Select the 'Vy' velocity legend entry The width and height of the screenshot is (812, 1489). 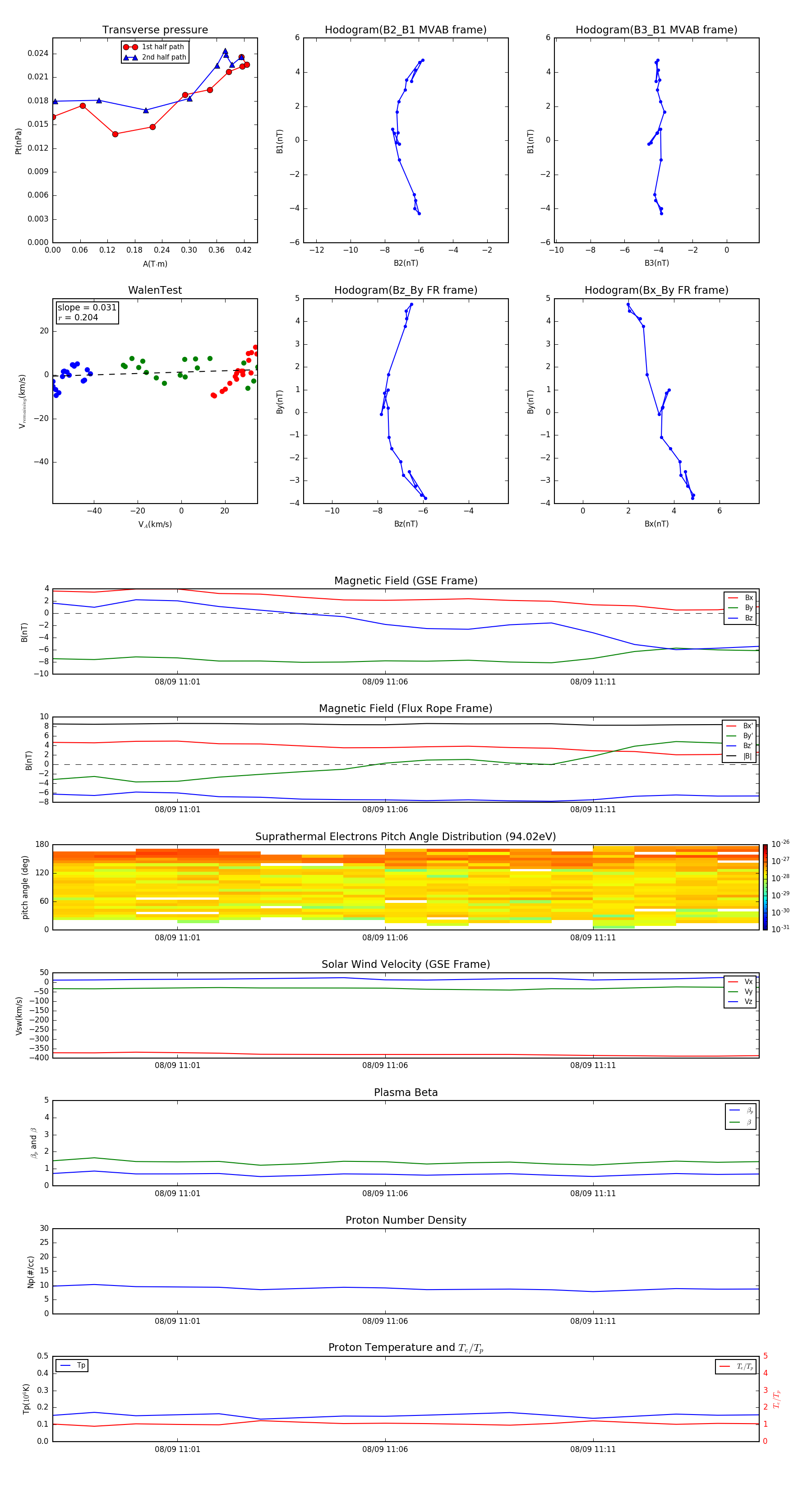[x=740, y=991]
